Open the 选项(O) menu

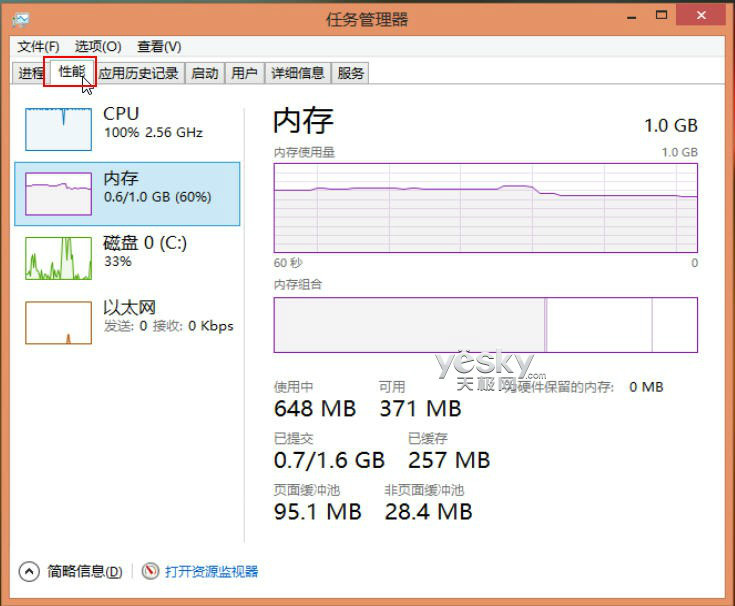pos(98,46)
